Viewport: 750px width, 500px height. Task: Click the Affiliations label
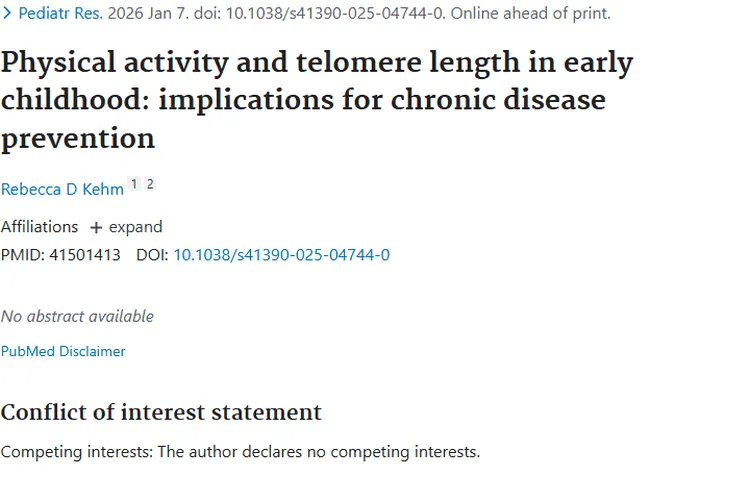39,227
